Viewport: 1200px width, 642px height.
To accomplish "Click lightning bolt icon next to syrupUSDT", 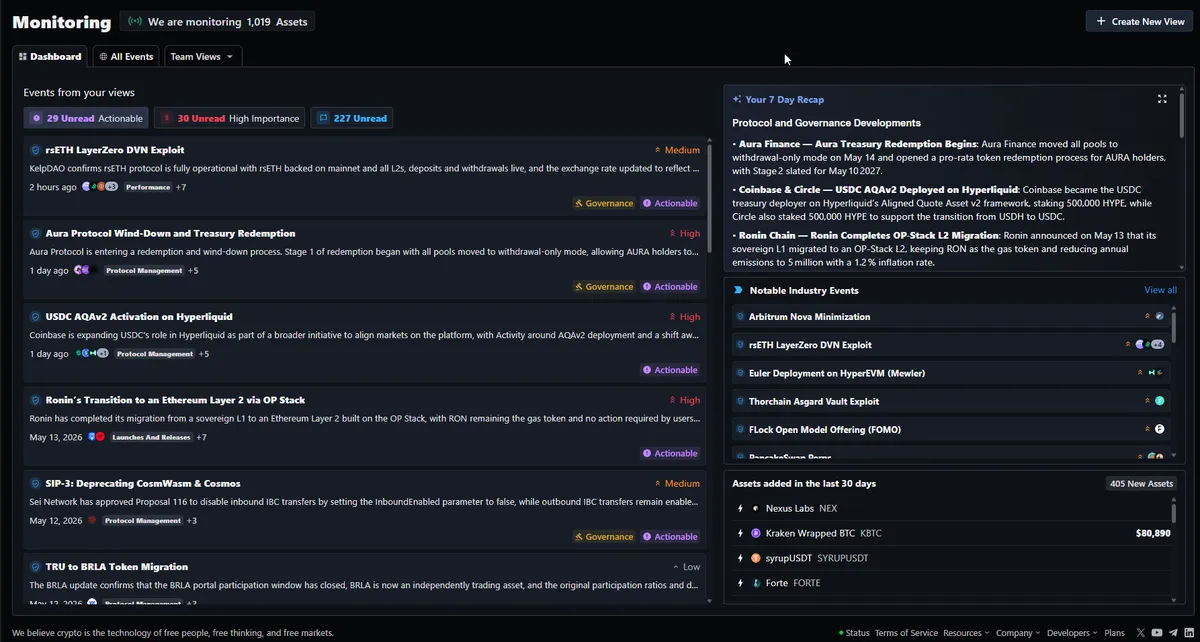I will point(740,558).
